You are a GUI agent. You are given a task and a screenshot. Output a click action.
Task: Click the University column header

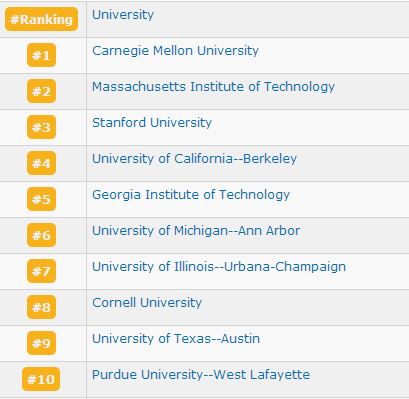click(123, 15)
